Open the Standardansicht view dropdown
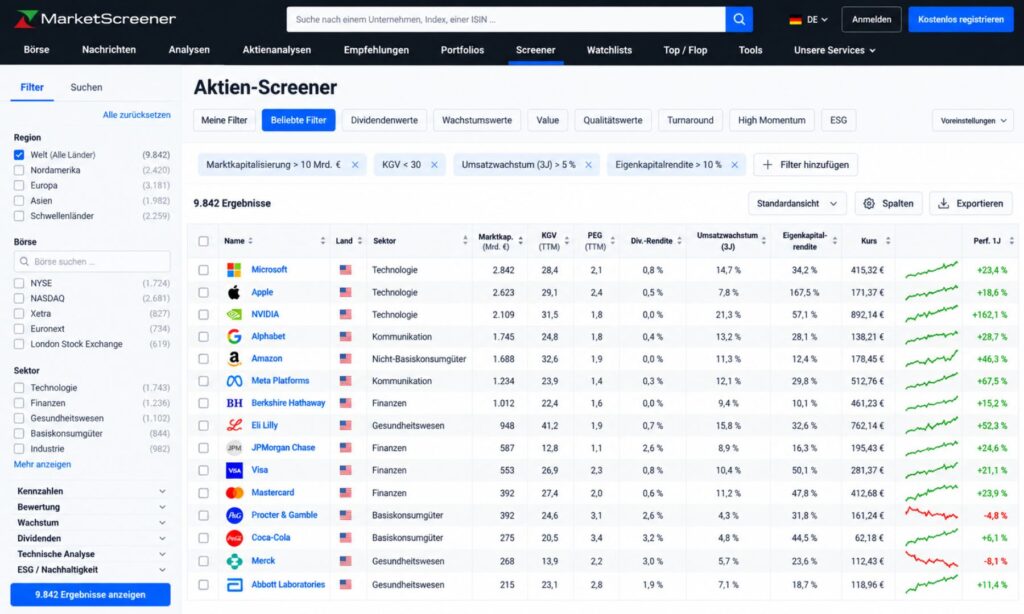1024x614 pixels. pos(797,204)
